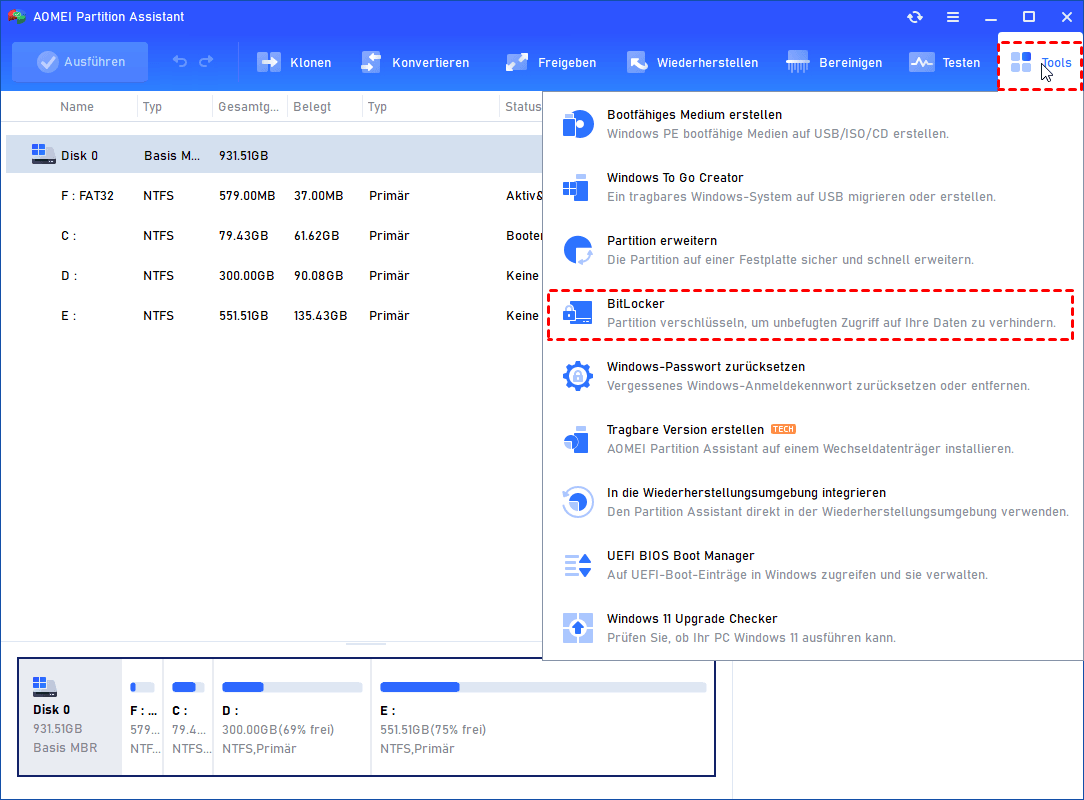This screenshot has height=800, width=1084.
Task: Open the Wiederherstellen toolbar menu
Action: pyautogui.click(x=692, y=62)
